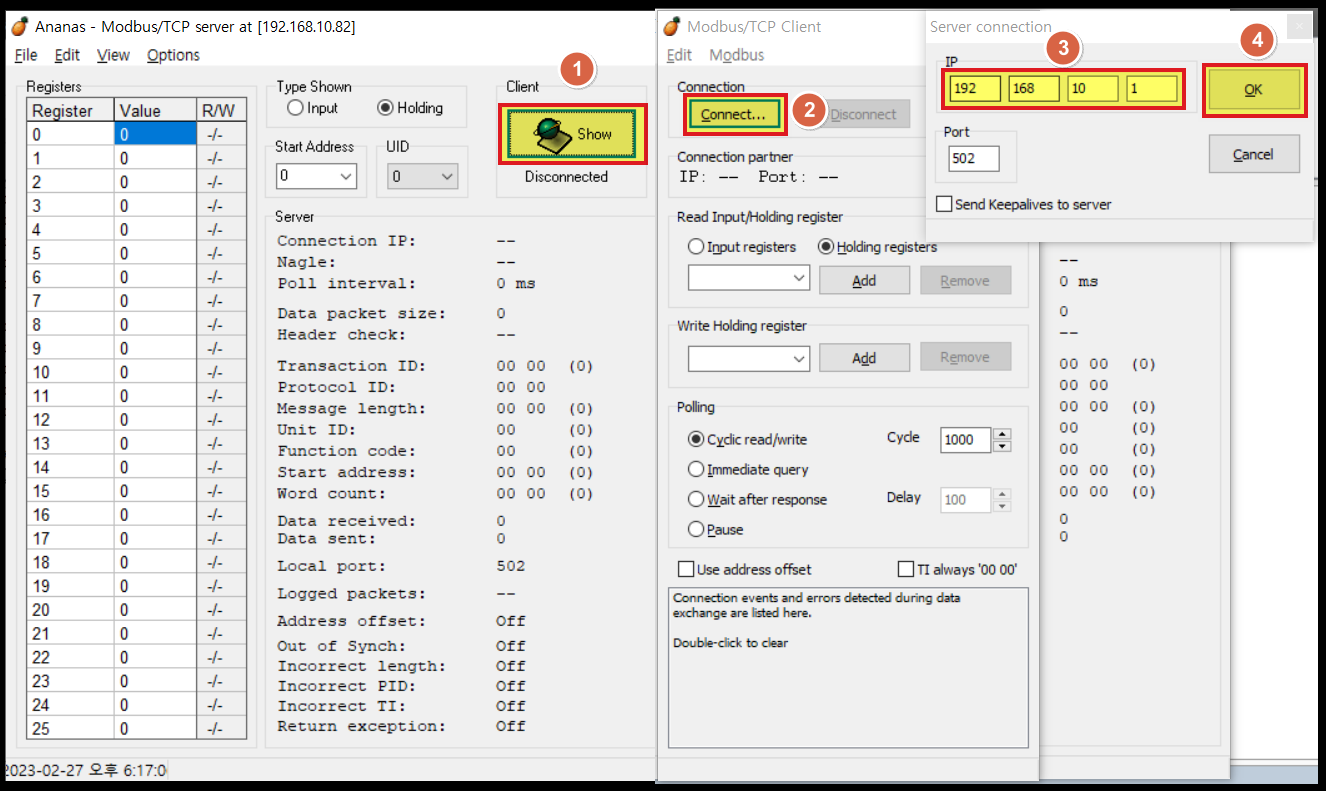Open the Modbus menu
This screenshot has height=791, width=1326.
(736, 55)
